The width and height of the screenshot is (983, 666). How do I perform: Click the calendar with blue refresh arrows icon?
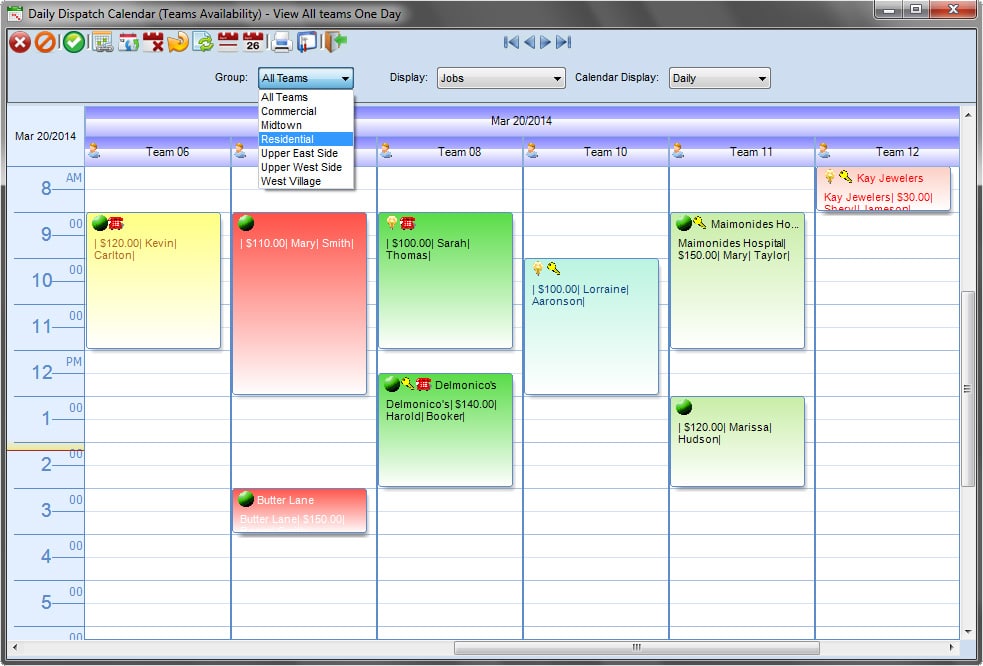[x=129, y=43]
